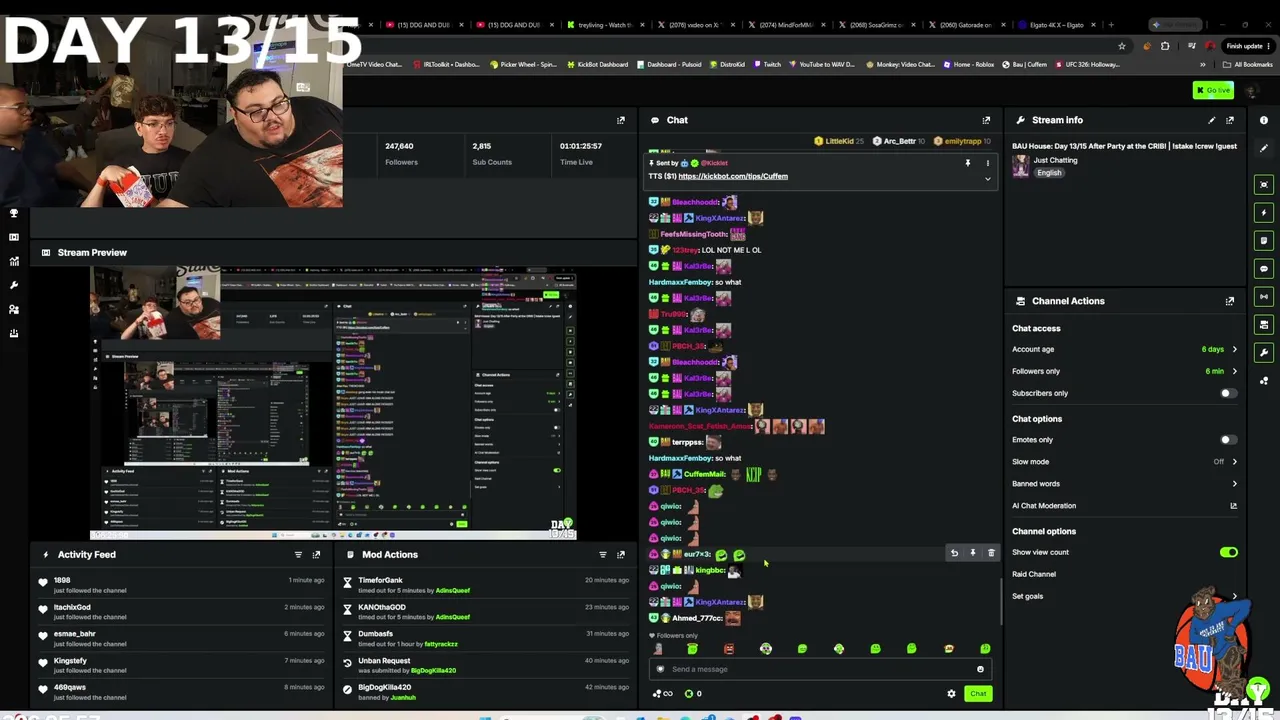Toggle Emotes only mode
The width and height of the screenshot is (1280, 720).
tap(1228, 440)
